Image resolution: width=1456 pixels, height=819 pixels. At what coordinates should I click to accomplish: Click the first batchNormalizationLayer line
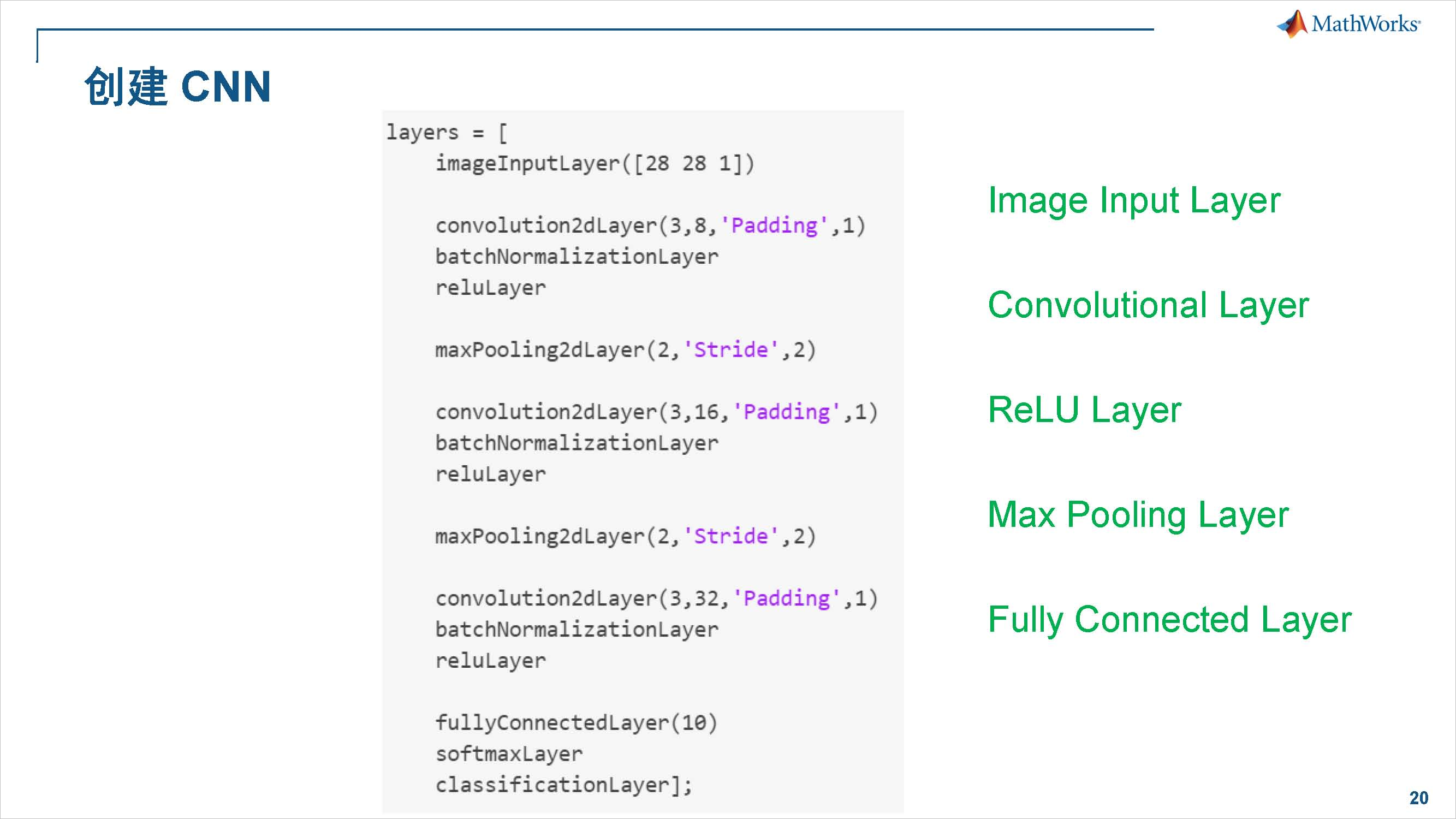click(577, 257)
